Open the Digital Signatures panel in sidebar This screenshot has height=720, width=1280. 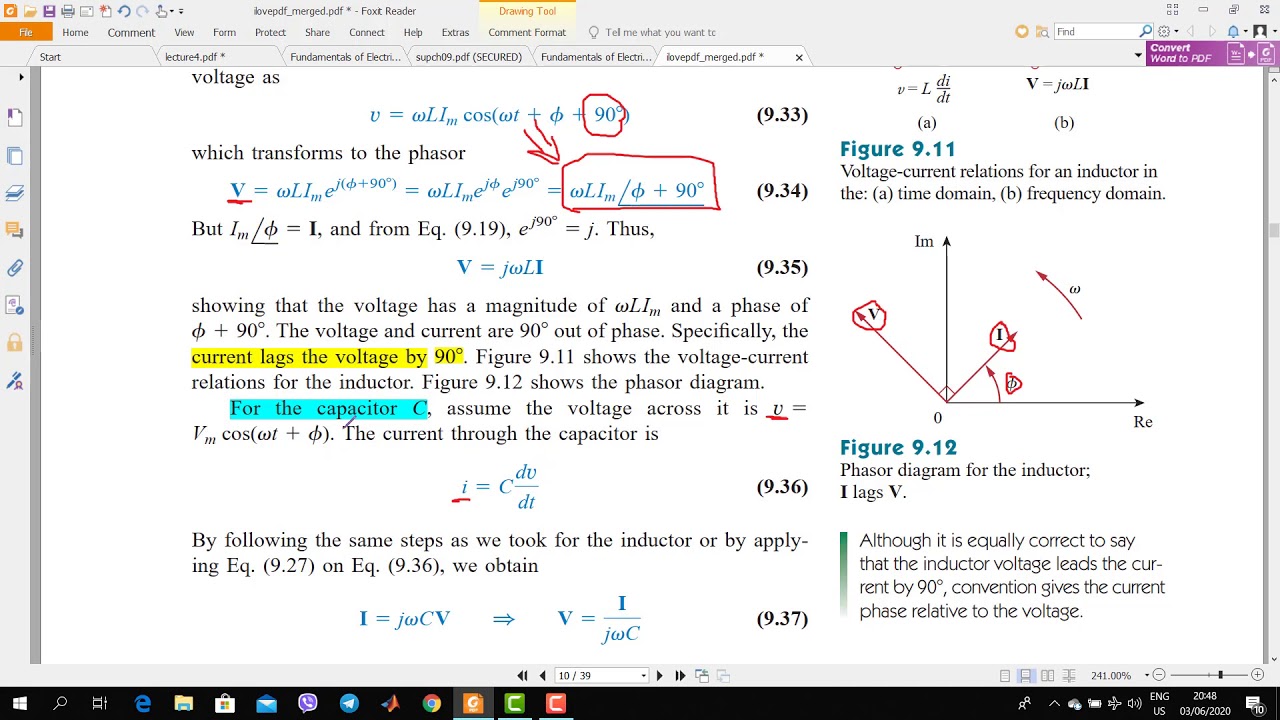(15, 381)
